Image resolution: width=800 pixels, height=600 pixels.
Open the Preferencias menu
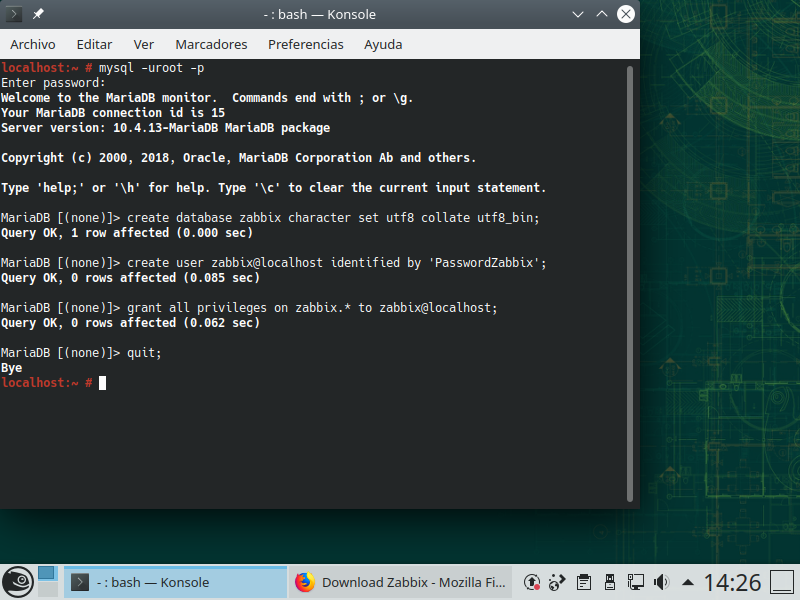(x=306, y=44)
